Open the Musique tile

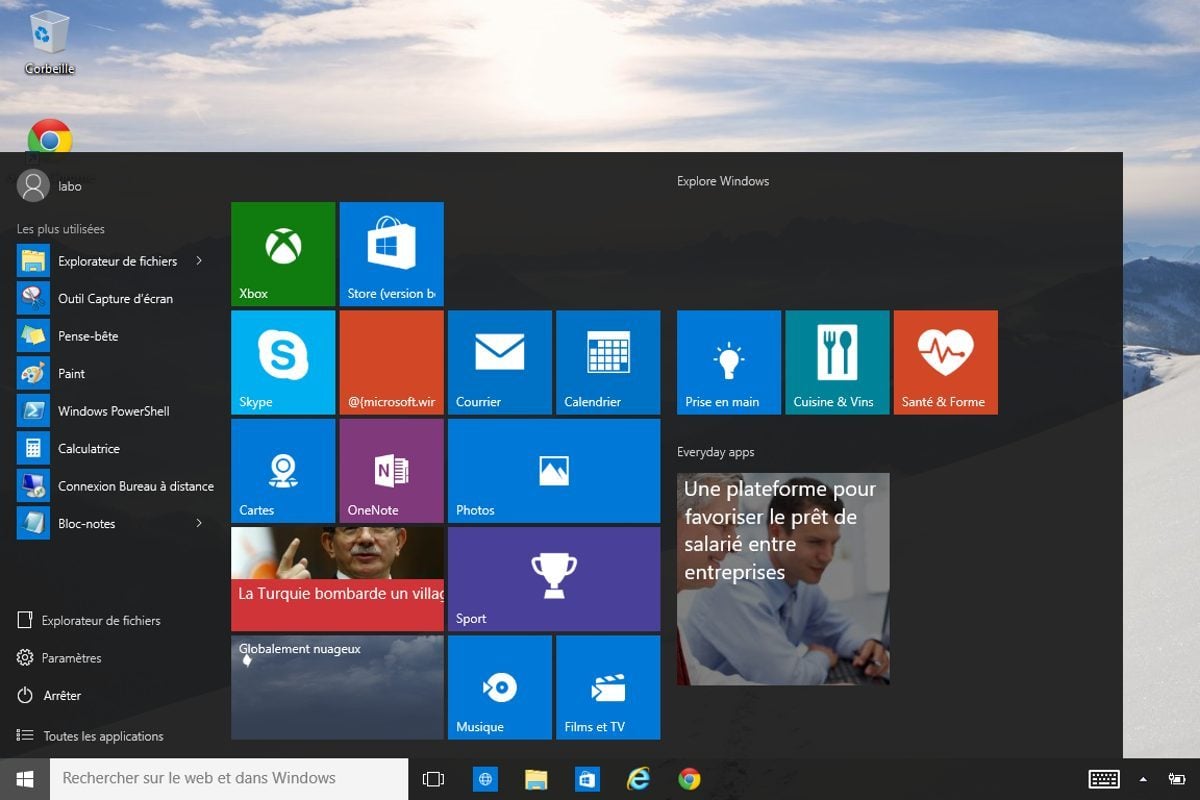pos(500,687)
